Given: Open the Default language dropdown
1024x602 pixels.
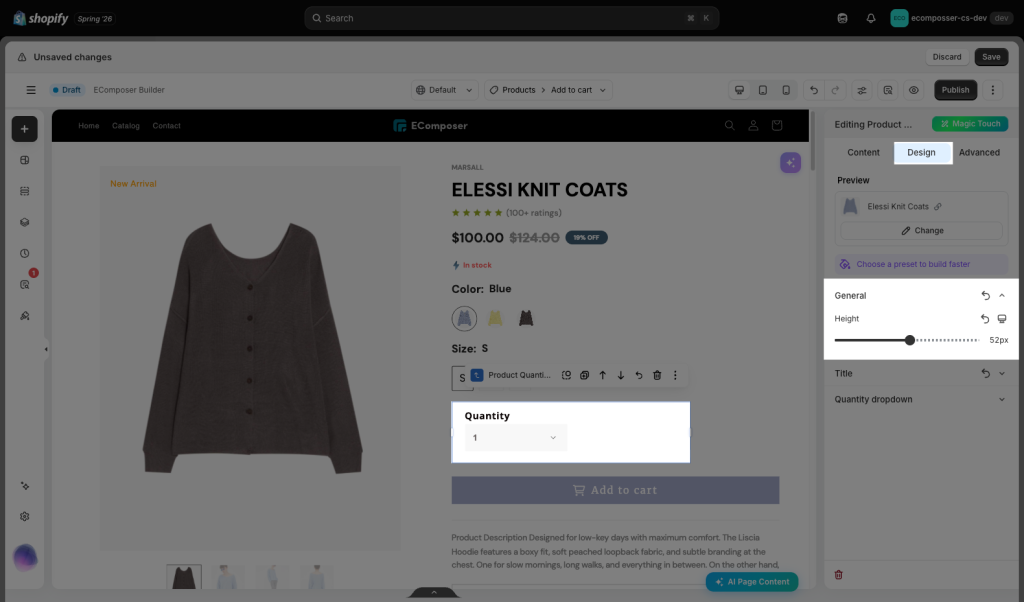Looking at the screenshot, I should pyautogui.click(x=444, y=90).
